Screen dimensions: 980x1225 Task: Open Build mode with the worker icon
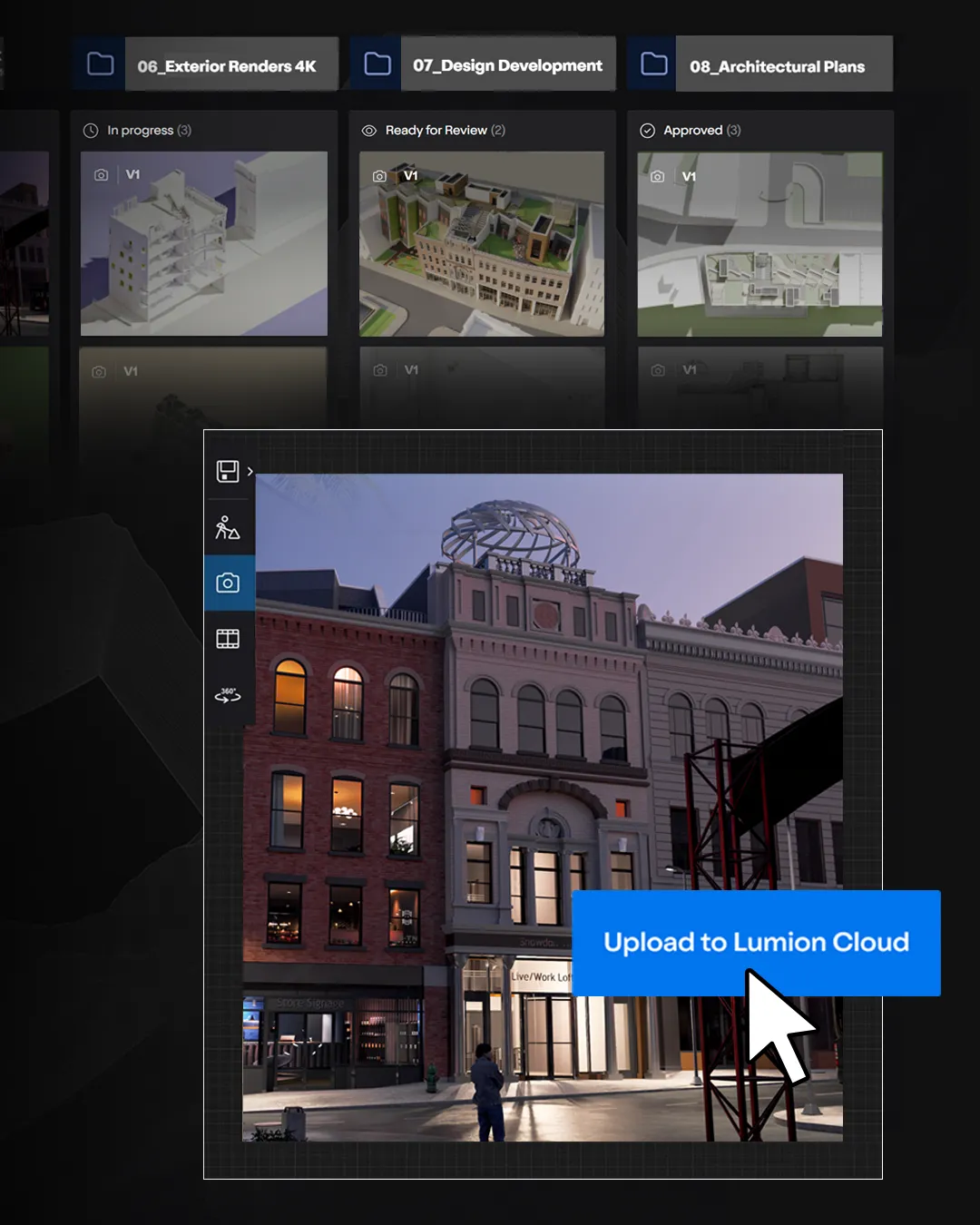point(228,527)
